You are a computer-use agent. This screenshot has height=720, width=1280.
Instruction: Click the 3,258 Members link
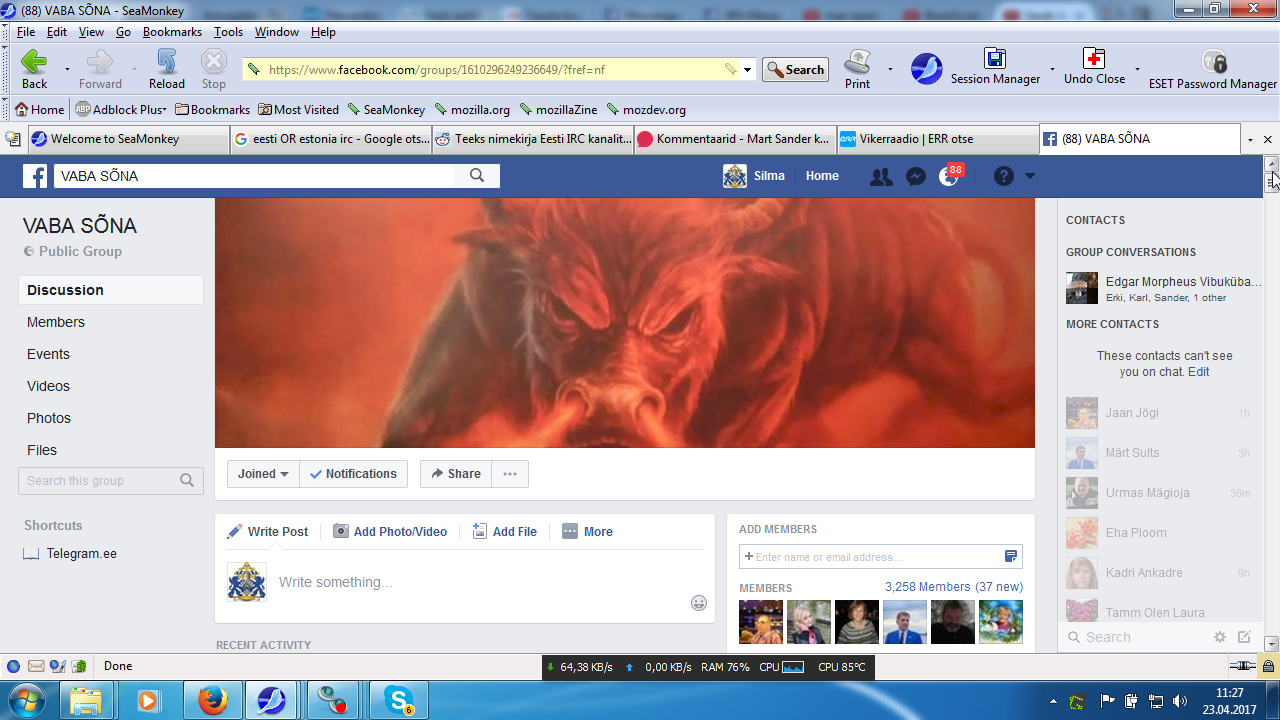[927, 587]
